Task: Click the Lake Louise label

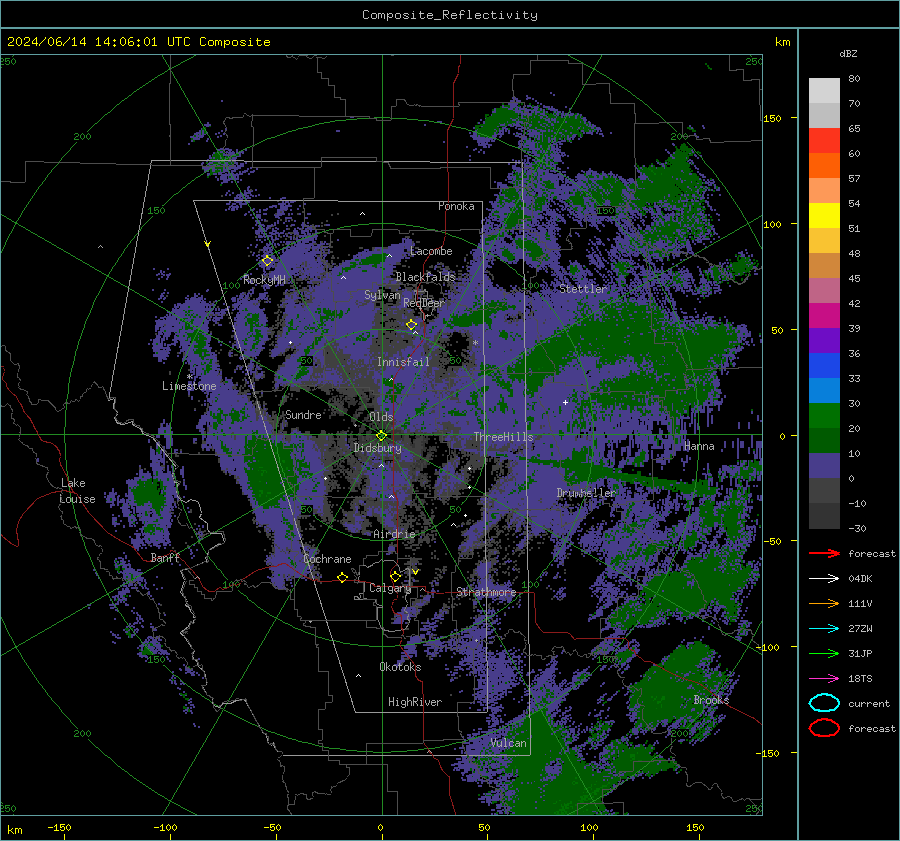Action: coord(77,491)
